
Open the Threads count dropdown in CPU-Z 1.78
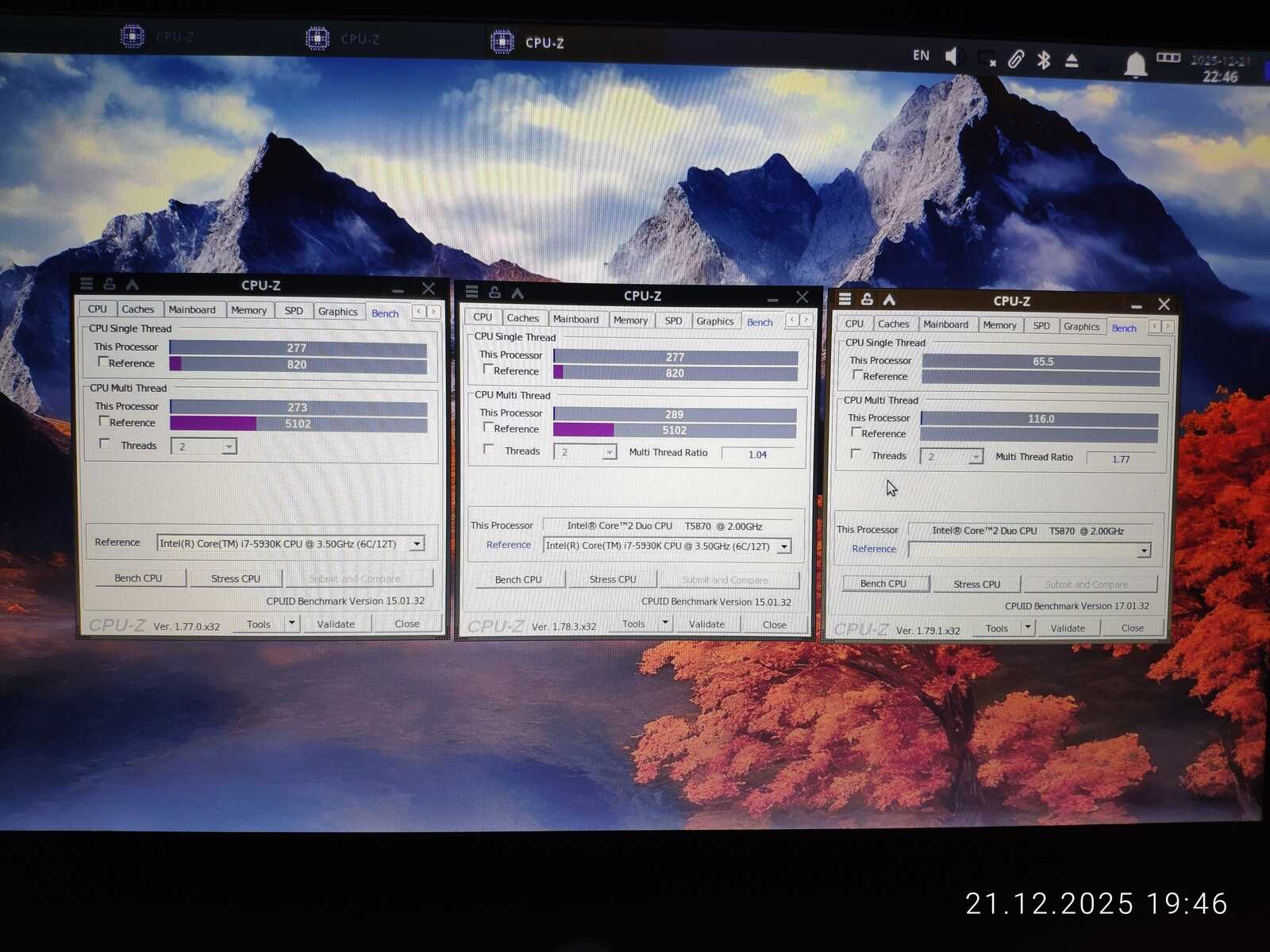(609, 452)
